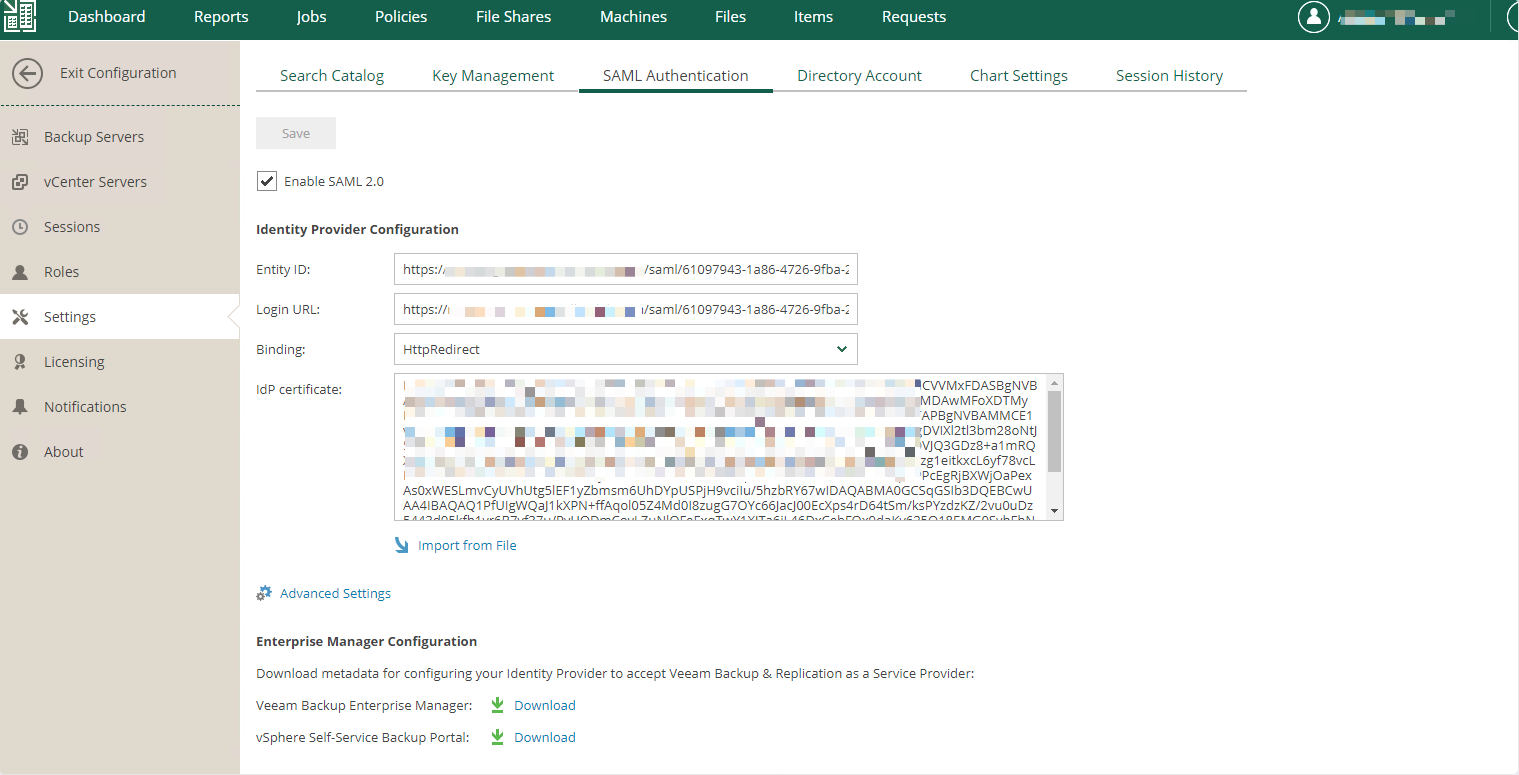1519x775 pixels.
Task: Uncheck the Enable SAML 2.0 checkbox
Action: 267,181
